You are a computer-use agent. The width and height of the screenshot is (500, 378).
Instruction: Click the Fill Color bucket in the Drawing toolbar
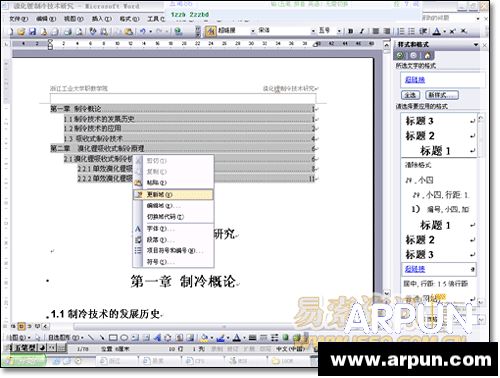(x=204, y=338)
